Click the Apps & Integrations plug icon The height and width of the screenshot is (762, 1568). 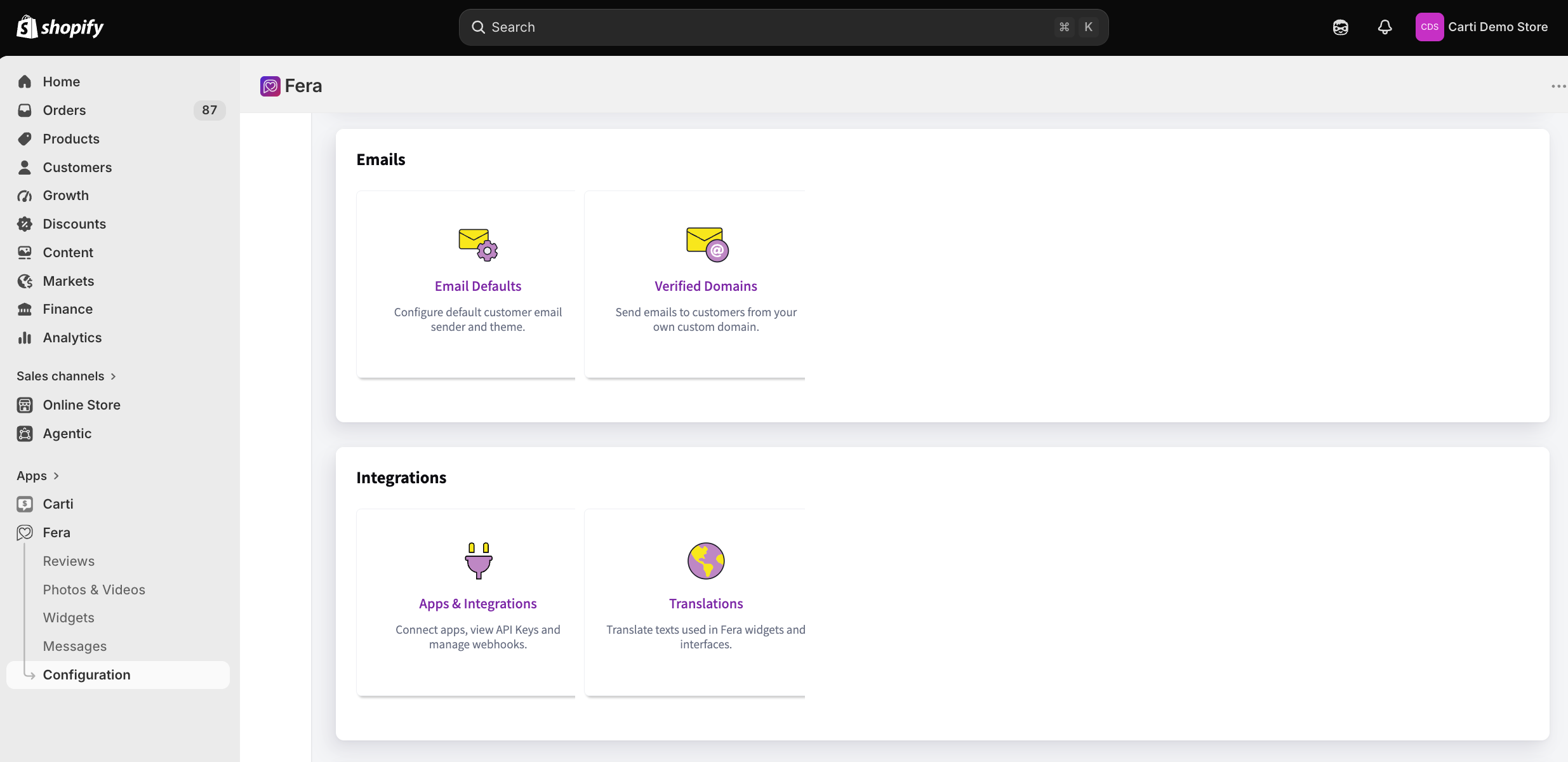click(x=478, y=561)
